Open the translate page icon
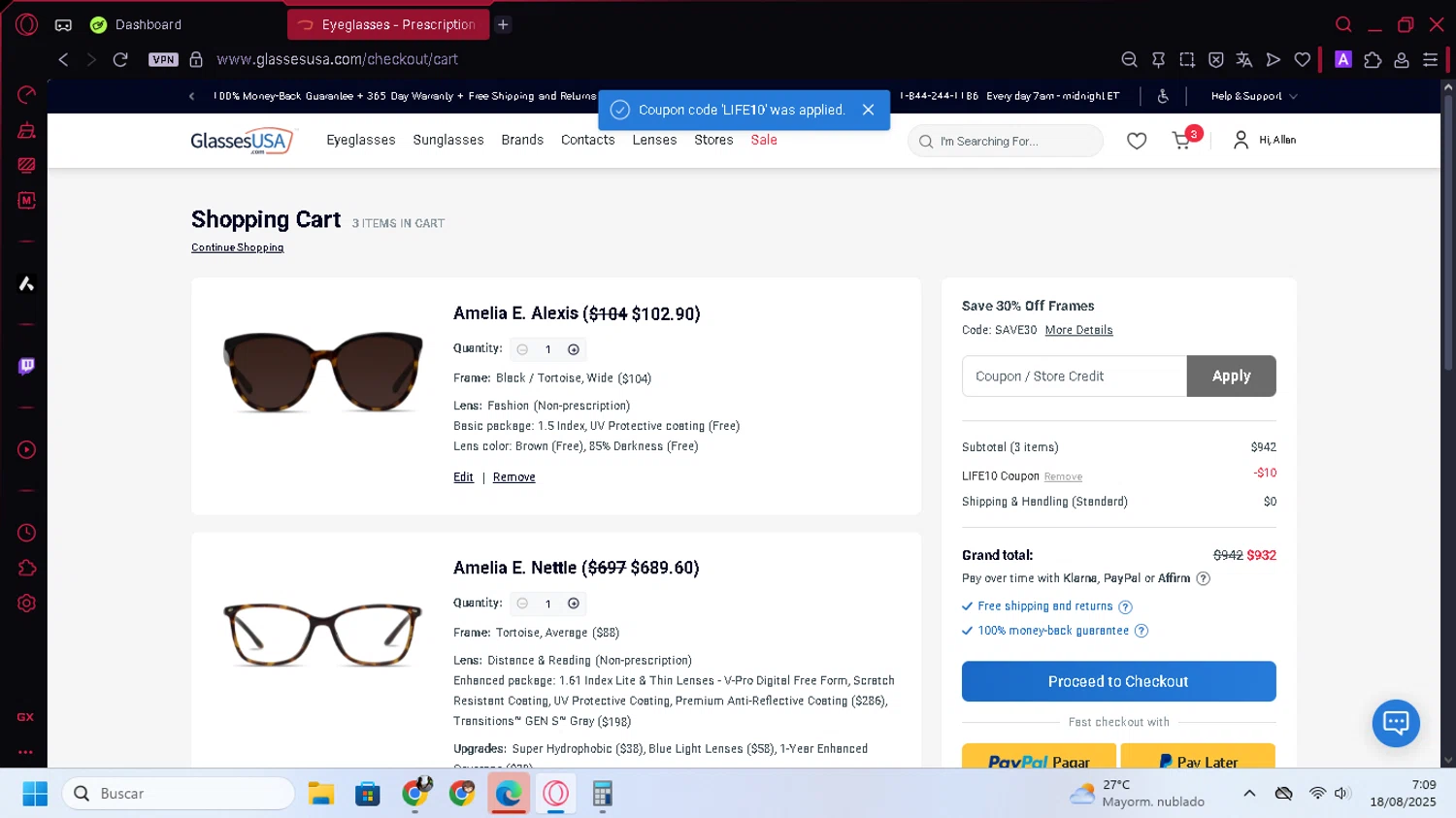The image size is (1456, 818). (1244, 59)
